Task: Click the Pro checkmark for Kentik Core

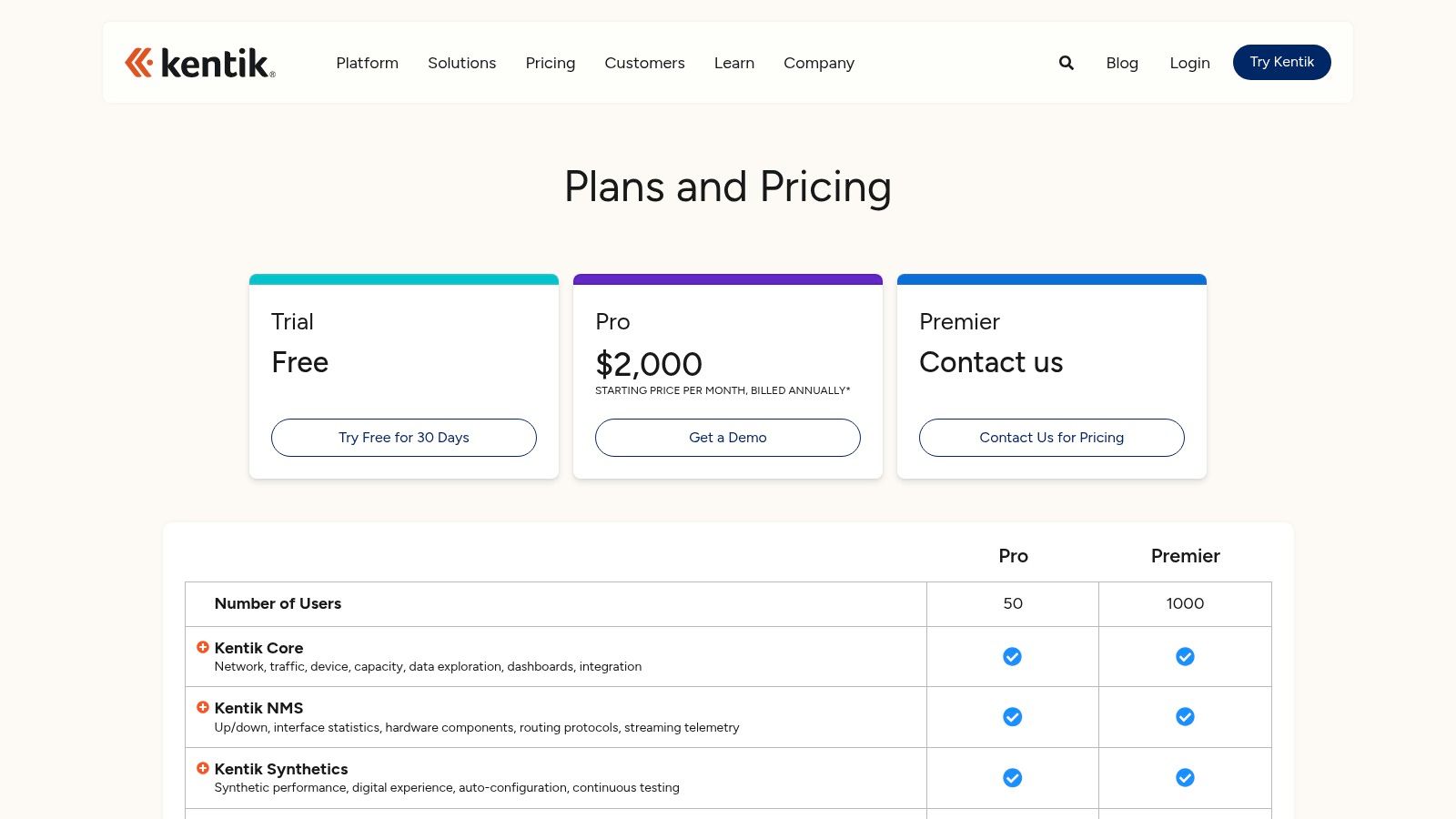Action: click(x=1012, y=655)
